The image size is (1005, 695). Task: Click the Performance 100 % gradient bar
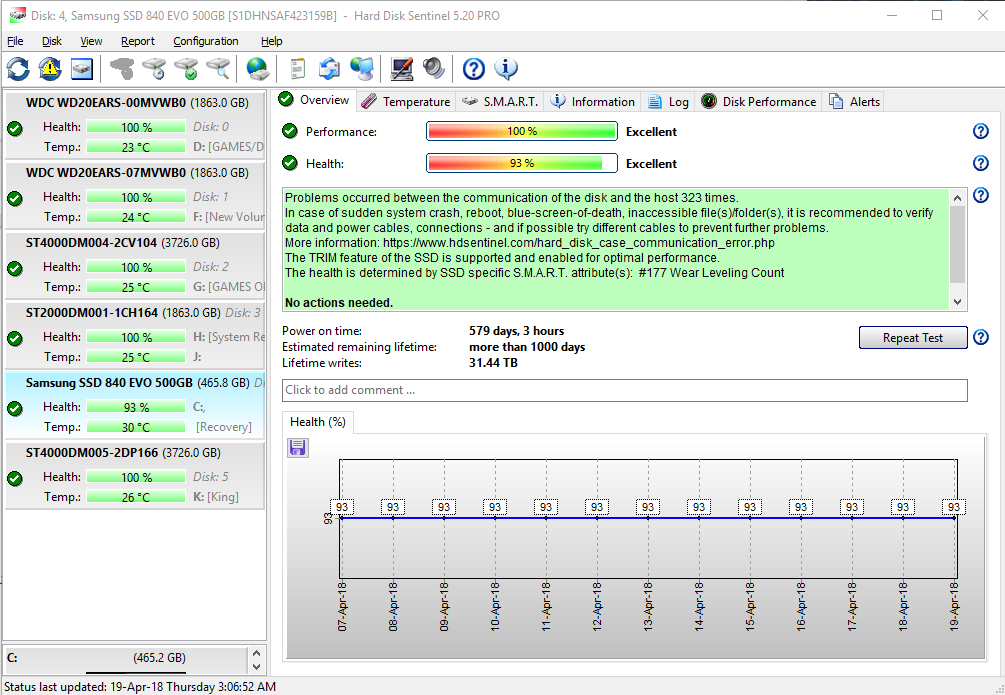pyautogui.click(x=522, y=131)
